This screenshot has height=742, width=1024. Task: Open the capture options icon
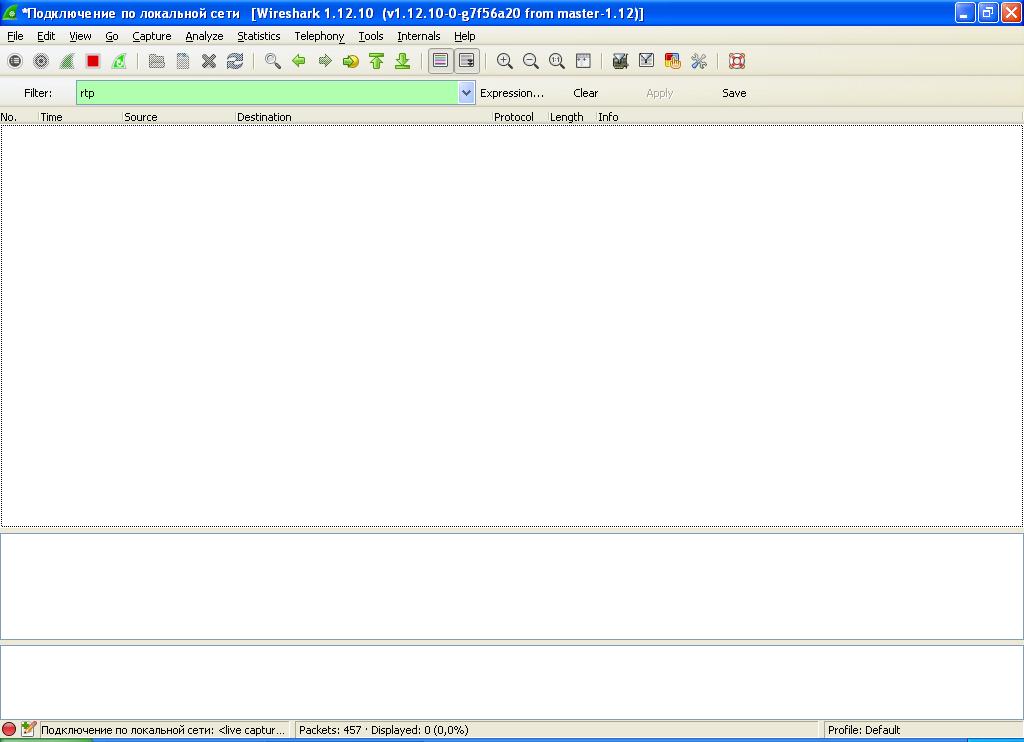click(41, 61)
